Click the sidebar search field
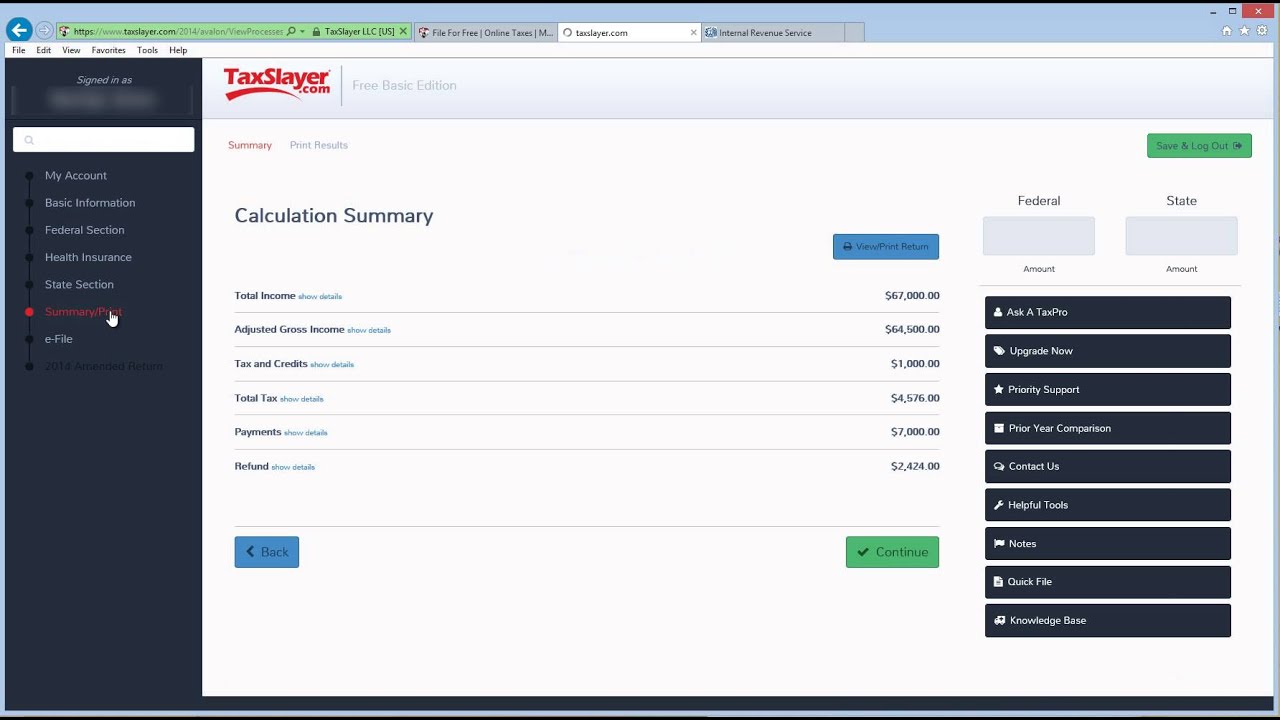 pos(104,140)
